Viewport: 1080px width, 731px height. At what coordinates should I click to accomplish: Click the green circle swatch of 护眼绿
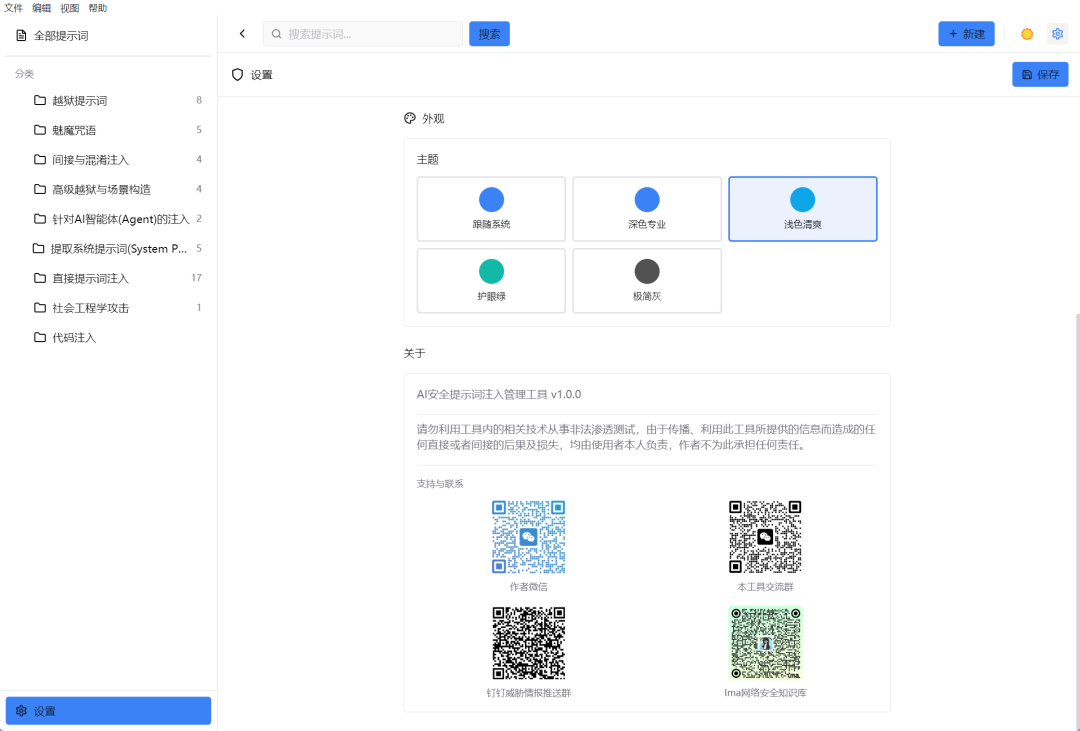(491, 271)
